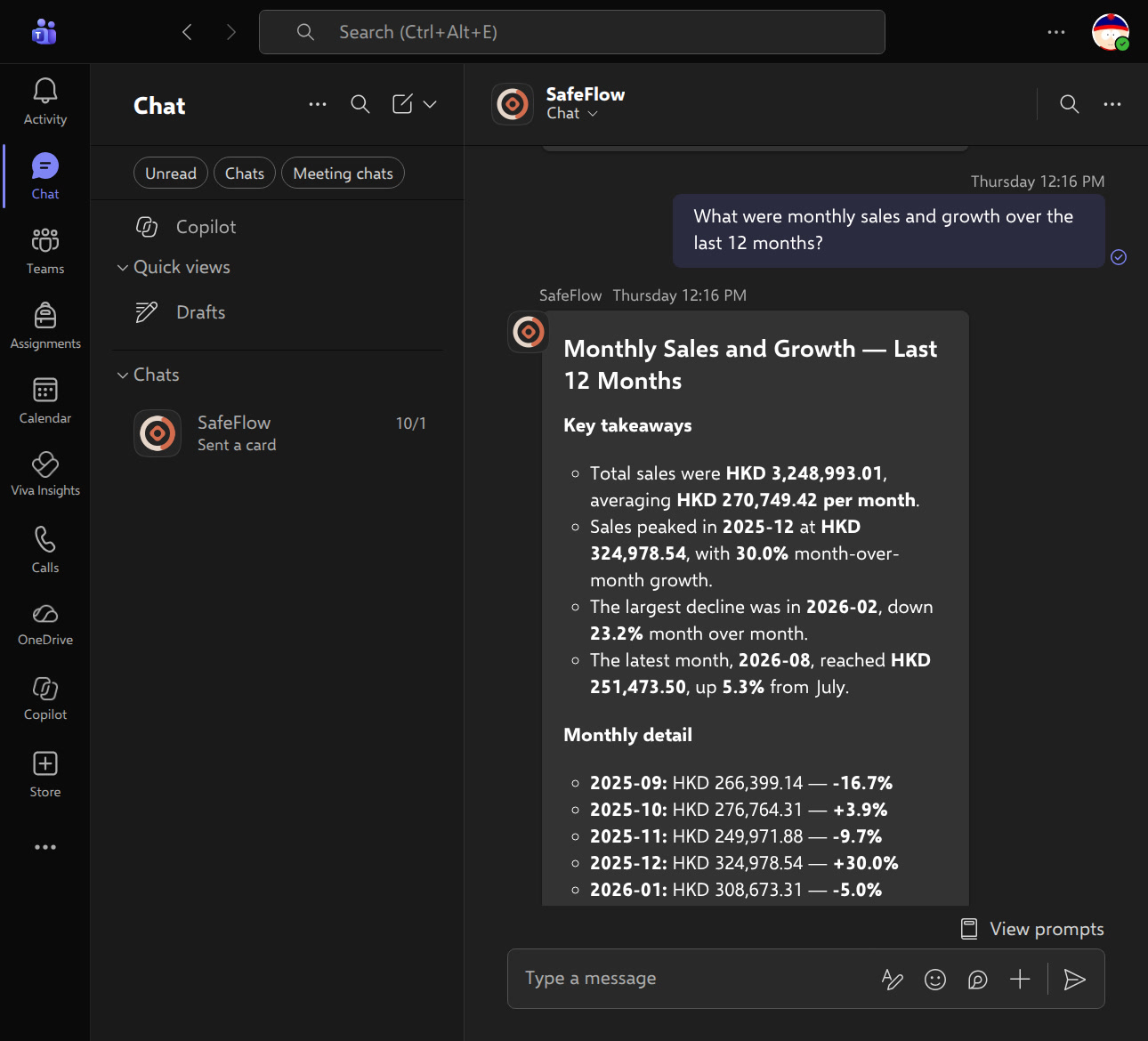Open Drafts in Quick views
The width and height of the screenshot is (1148, 1041).
277,312
